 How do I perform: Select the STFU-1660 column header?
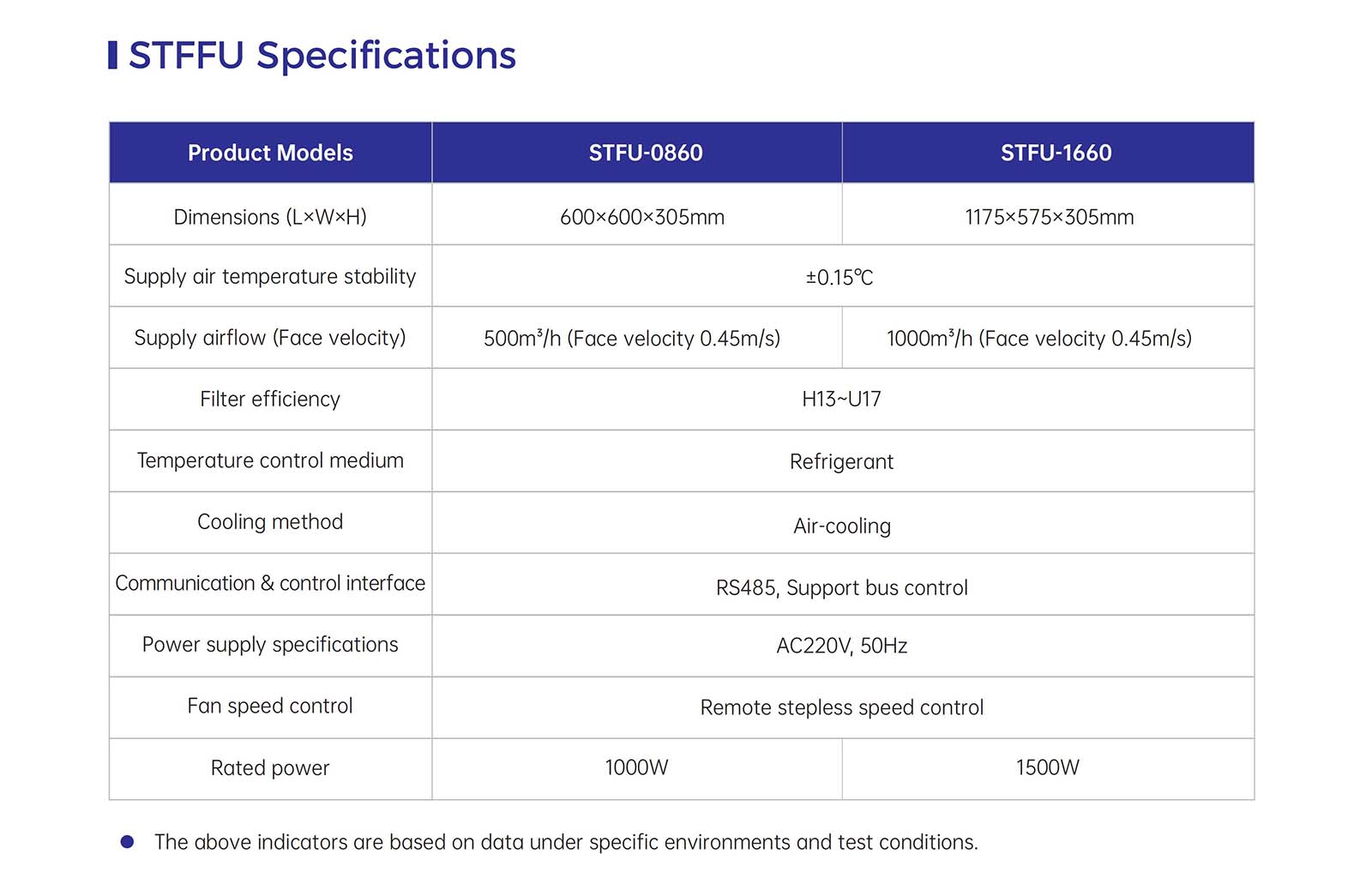pos(1048,153)
